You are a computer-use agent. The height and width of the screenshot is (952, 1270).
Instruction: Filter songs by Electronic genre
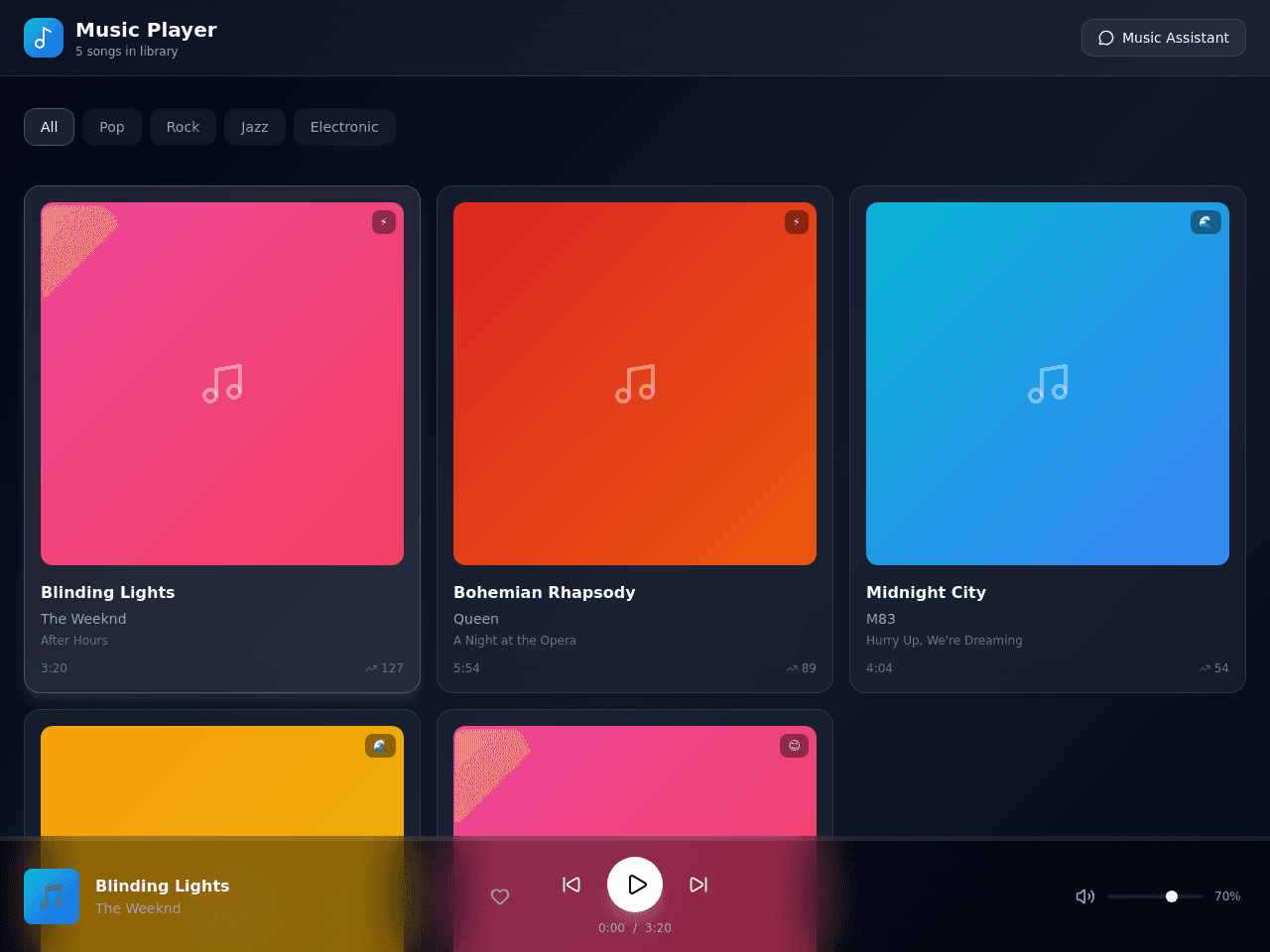point(344,127)
